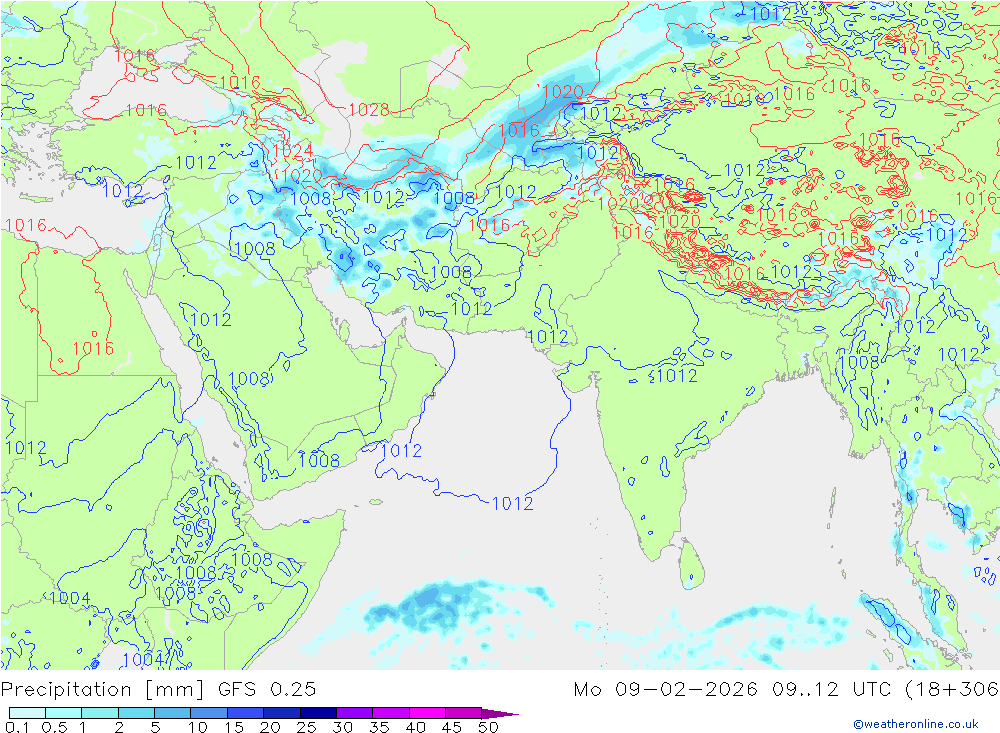Click the legend label '0.1'
This screenshot has width=1000, height=733.
[x=17, y=727]
